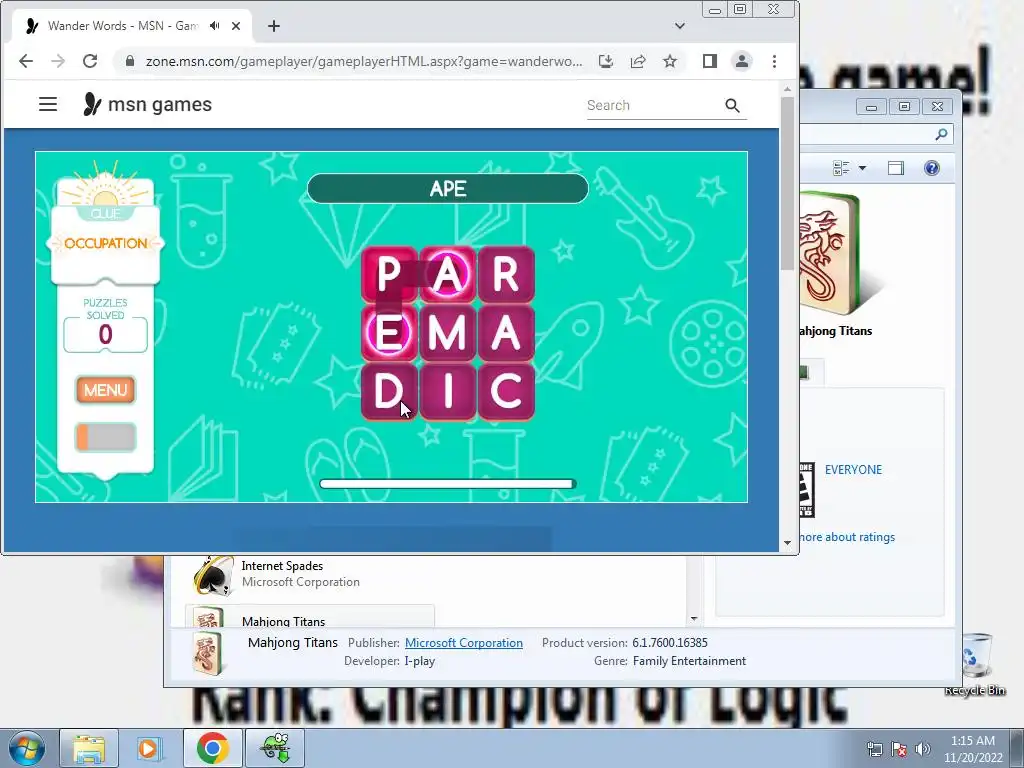Viewport: 1024px width, 768px height.
Task: Select the letter tile P
Action: 389,274
